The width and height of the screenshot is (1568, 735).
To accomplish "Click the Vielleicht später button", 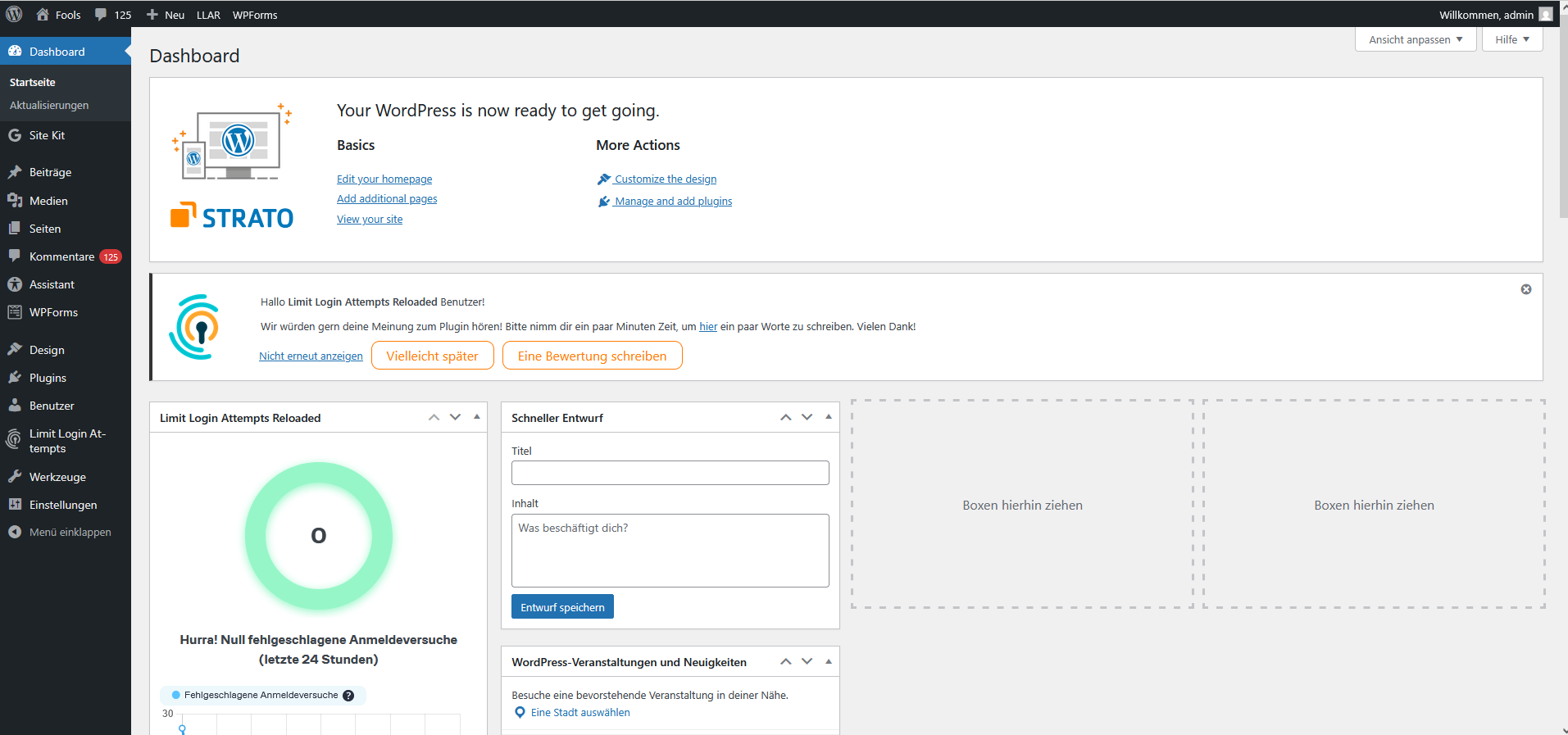I will (x=433, y=356).
